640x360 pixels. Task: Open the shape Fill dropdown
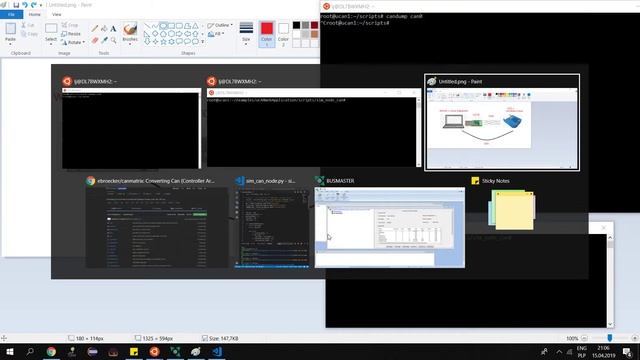(x=216, y=34)
